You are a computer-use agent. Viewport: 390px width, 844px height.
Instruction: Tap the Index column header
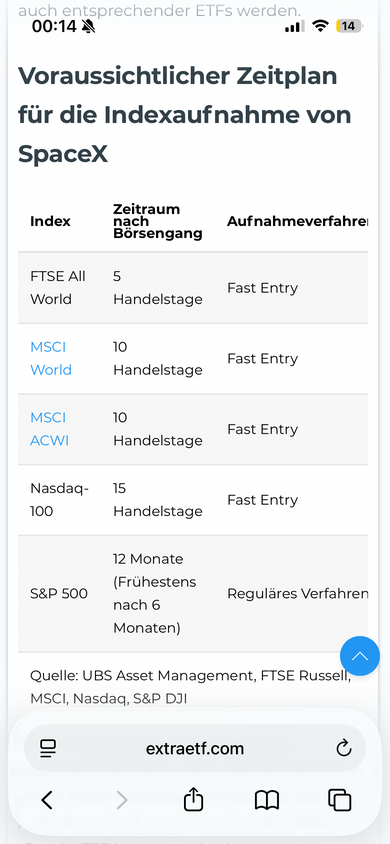coord(50,221)
